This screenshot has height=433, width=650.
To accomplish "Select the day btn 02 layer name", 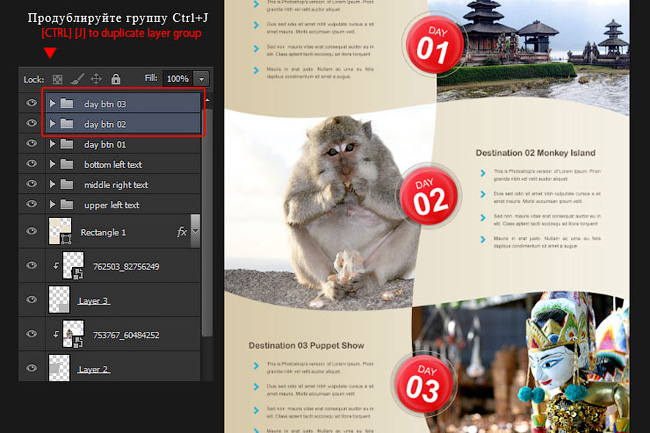I will 105,124.
